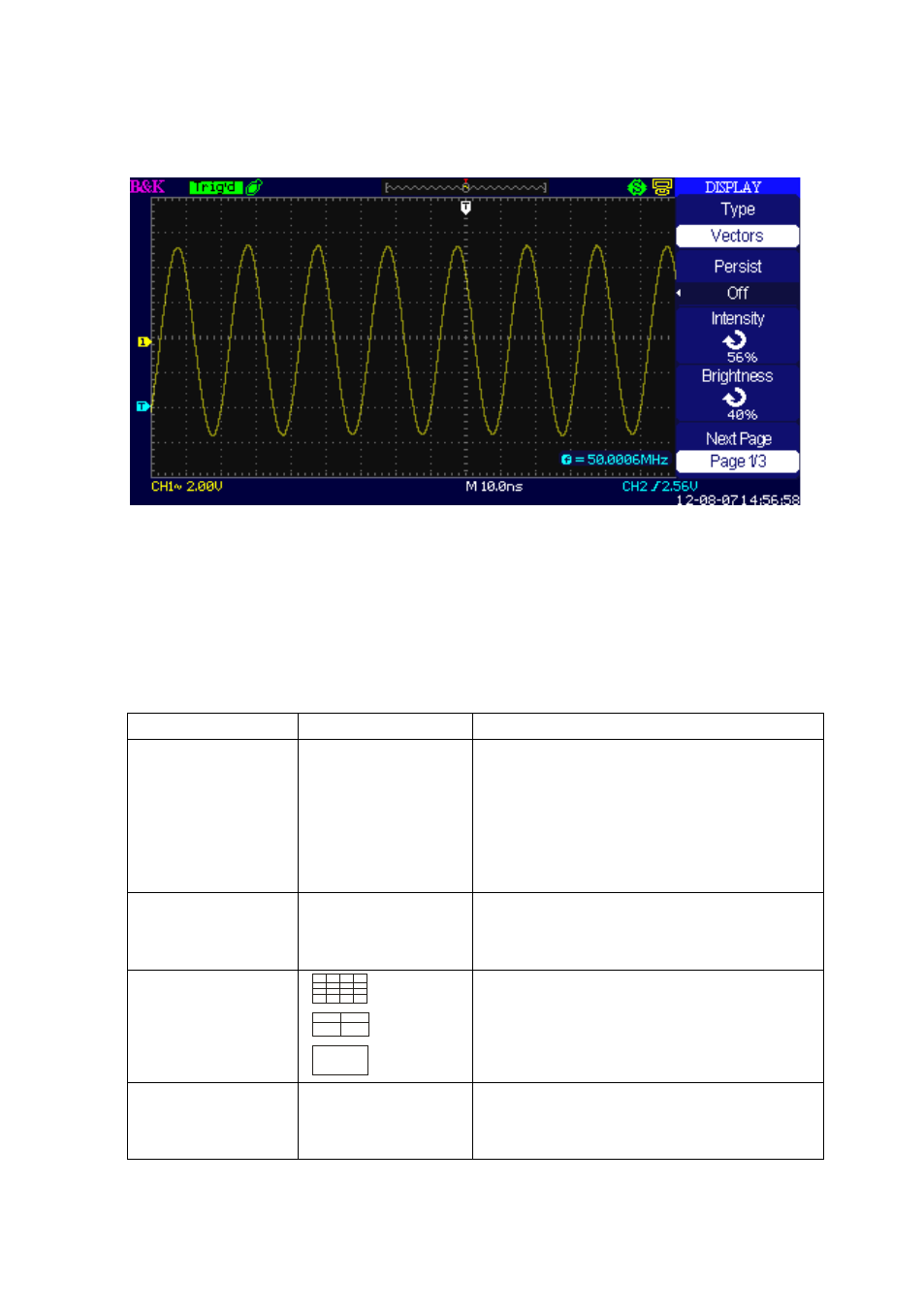The width and height of the screenshot is (924, 1311).
Task: Open the DISPLAY menu header
Action: coord(733,186)
